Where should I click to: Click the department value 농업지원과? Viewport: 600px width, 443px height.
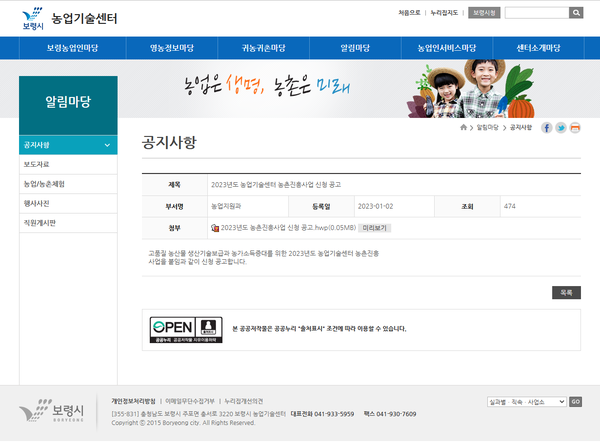[x=226, y=207]
